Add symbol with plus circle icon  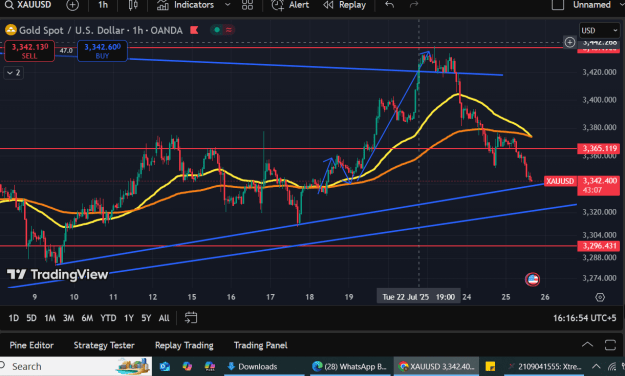tap(73, 5)
